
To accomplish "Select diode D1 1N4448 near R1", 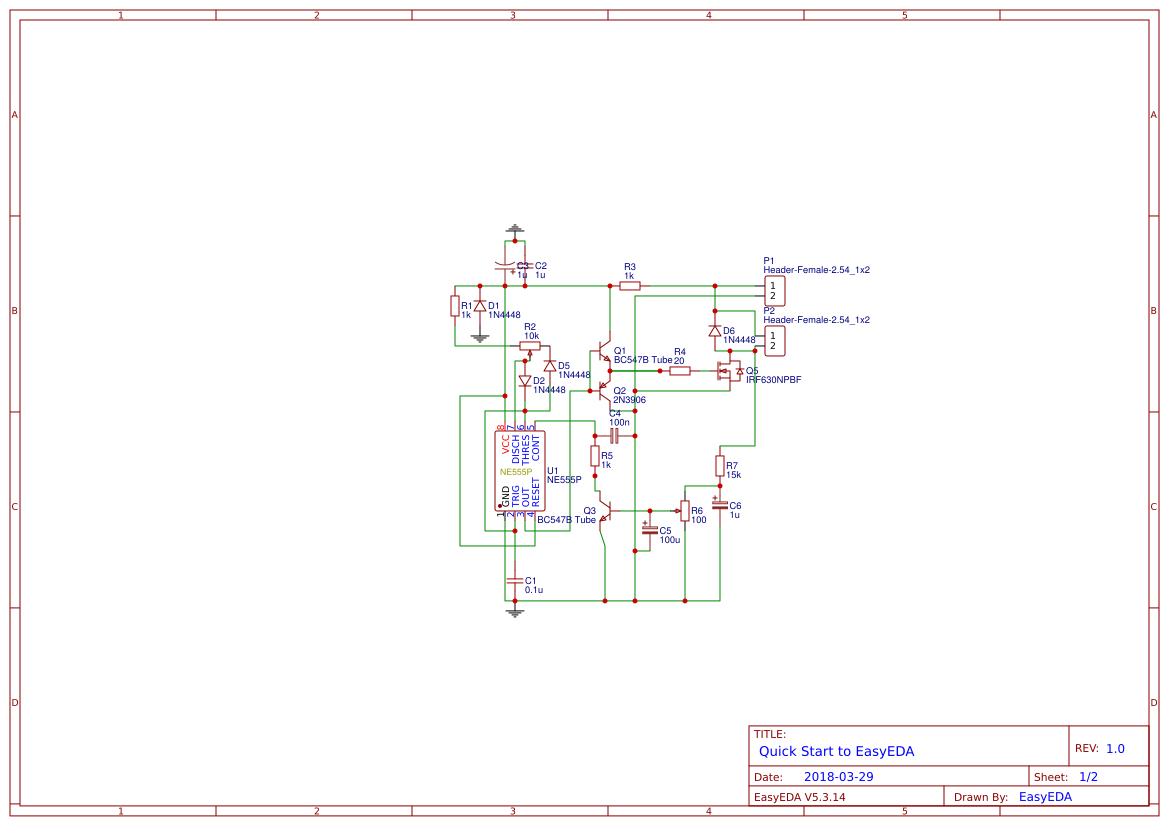I will 480,305.
